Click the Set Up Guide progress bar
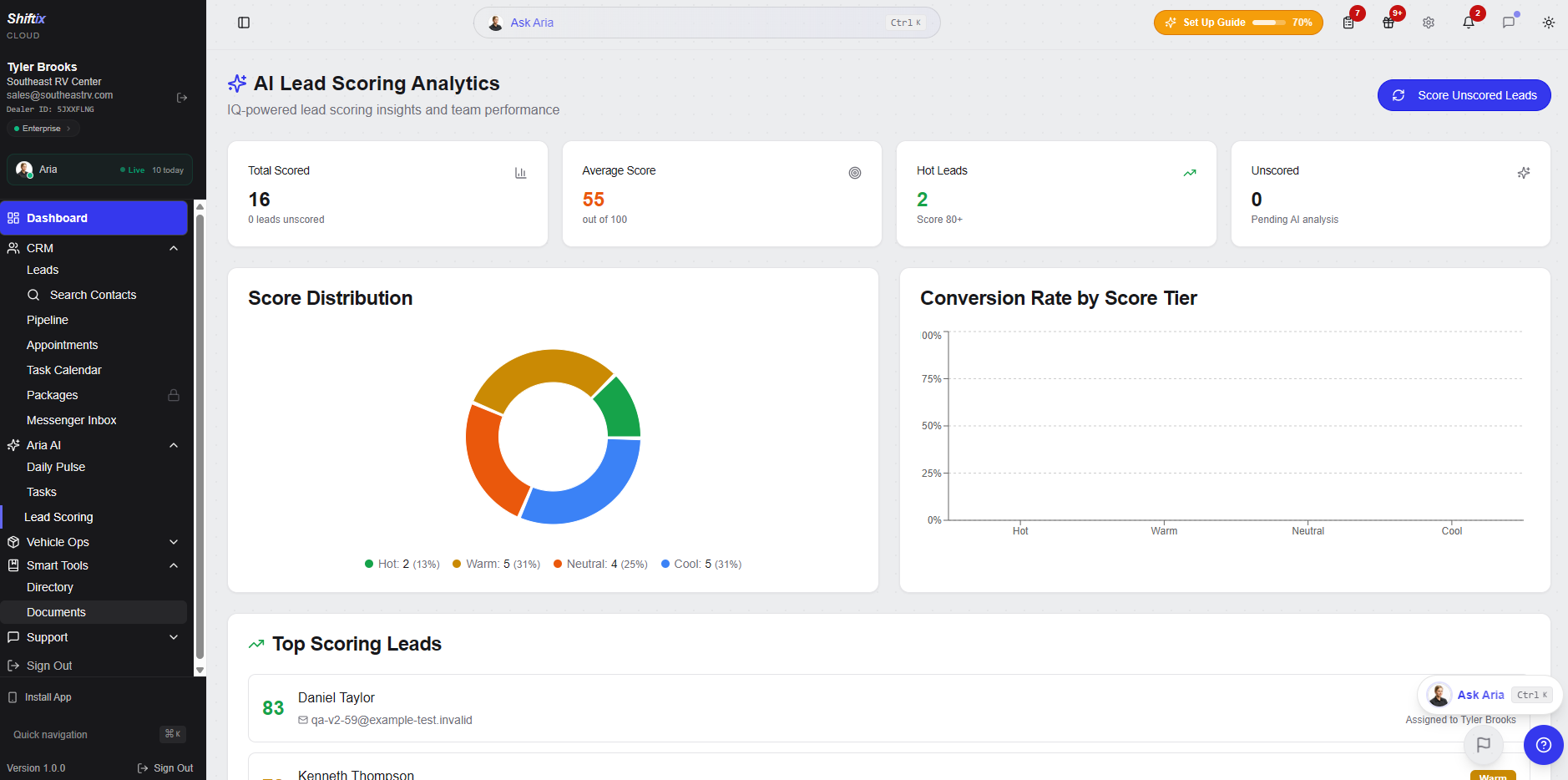The width and height of the screenshot is (1568, 780). (1269, 23)
